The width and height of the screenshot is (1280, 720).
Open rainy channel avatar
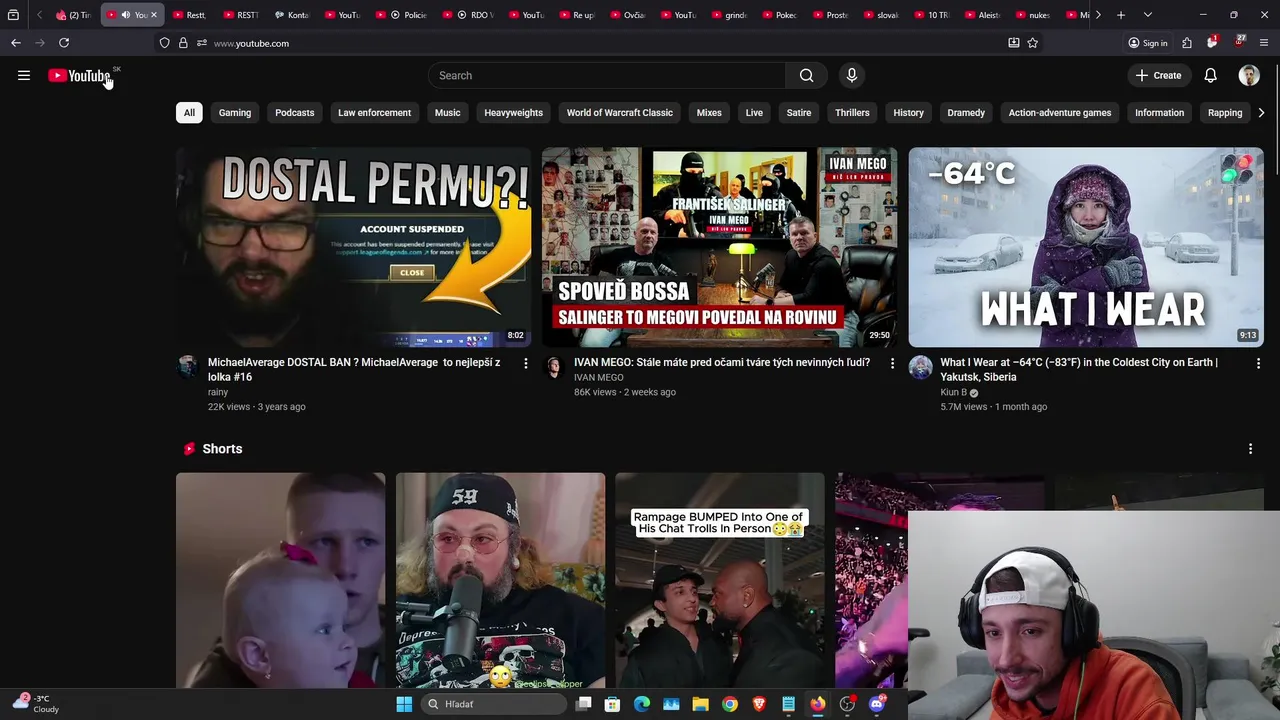(188, 367)
